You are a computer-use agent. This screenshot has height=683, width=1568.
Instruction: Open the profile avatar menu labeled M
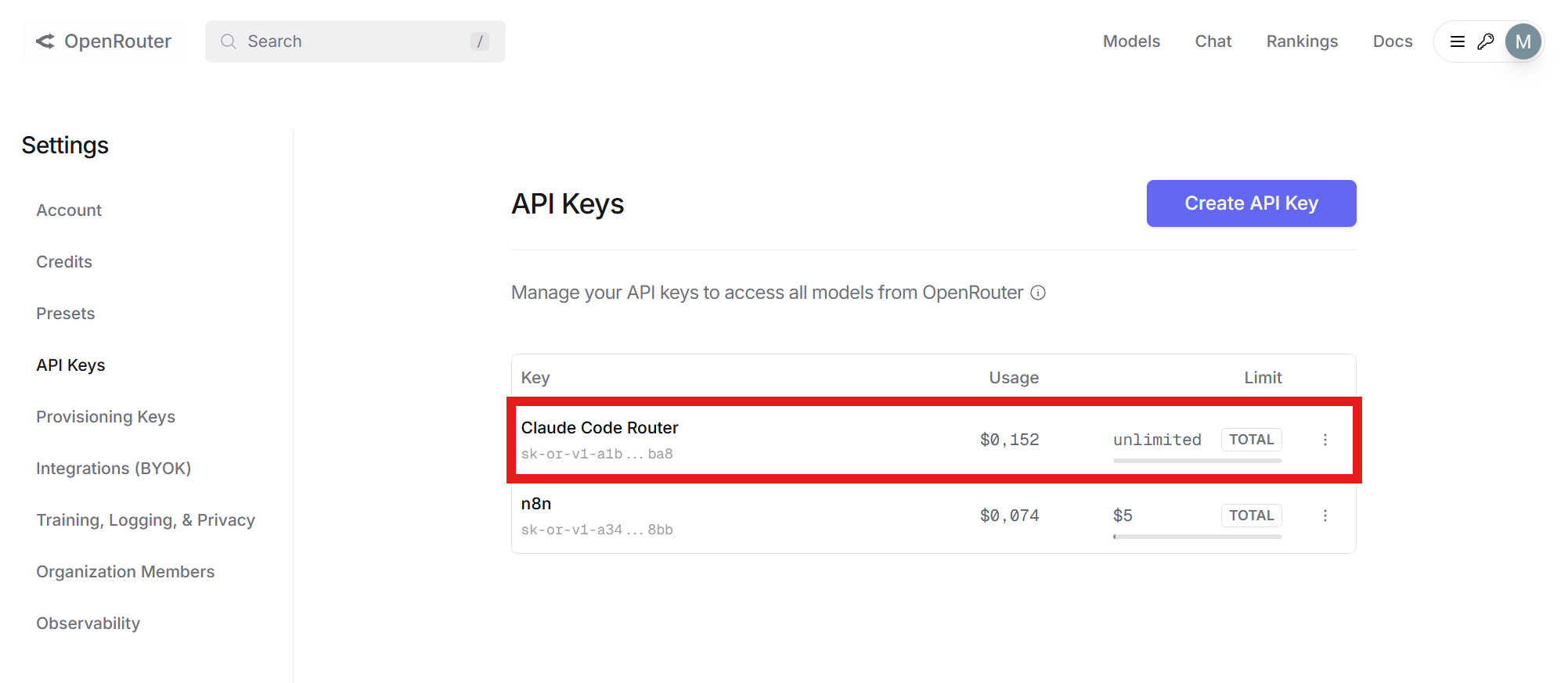pos(1523,41)
